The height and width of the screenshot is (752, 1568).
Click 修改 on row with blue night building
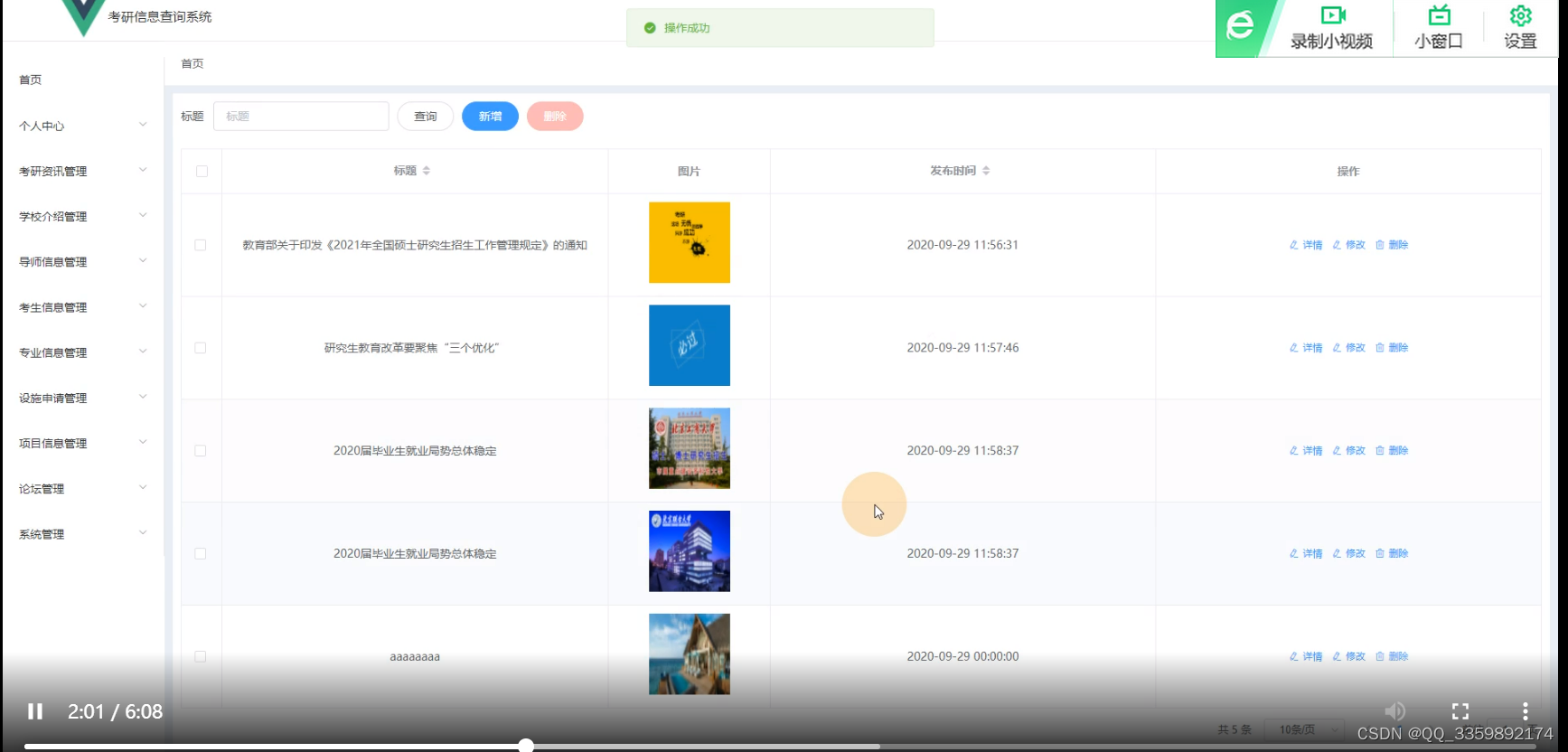[1348, 554]
